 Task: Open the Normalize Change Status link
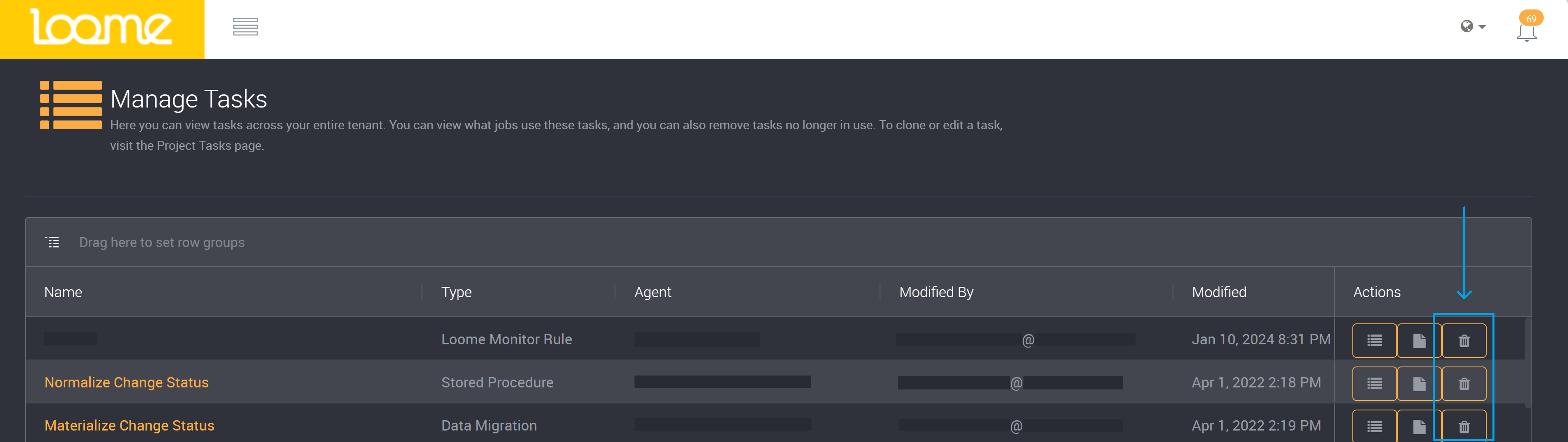pyautogui.click(x=126, y=382)
